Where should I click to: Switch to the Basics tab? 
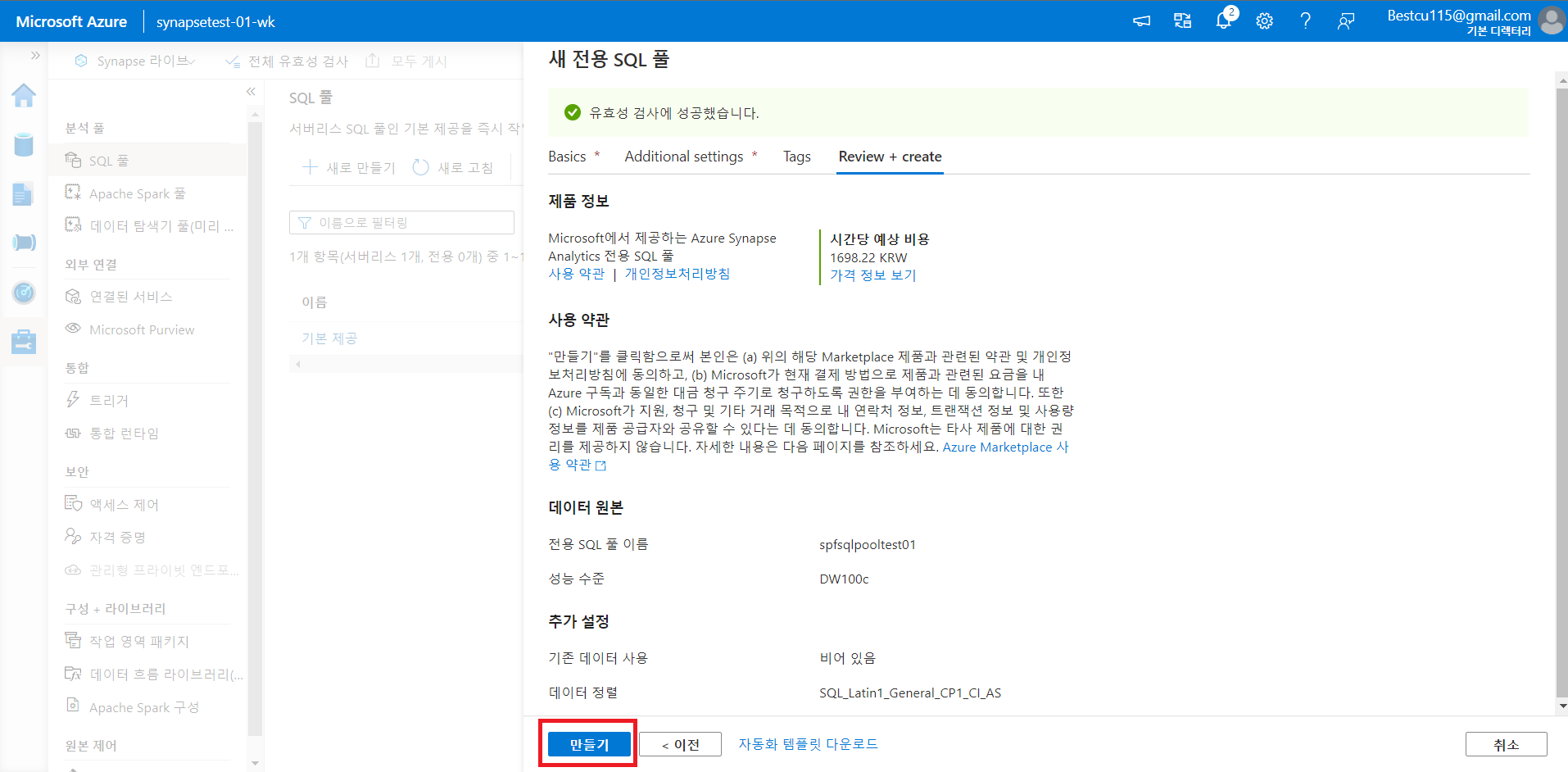(567, 157)
